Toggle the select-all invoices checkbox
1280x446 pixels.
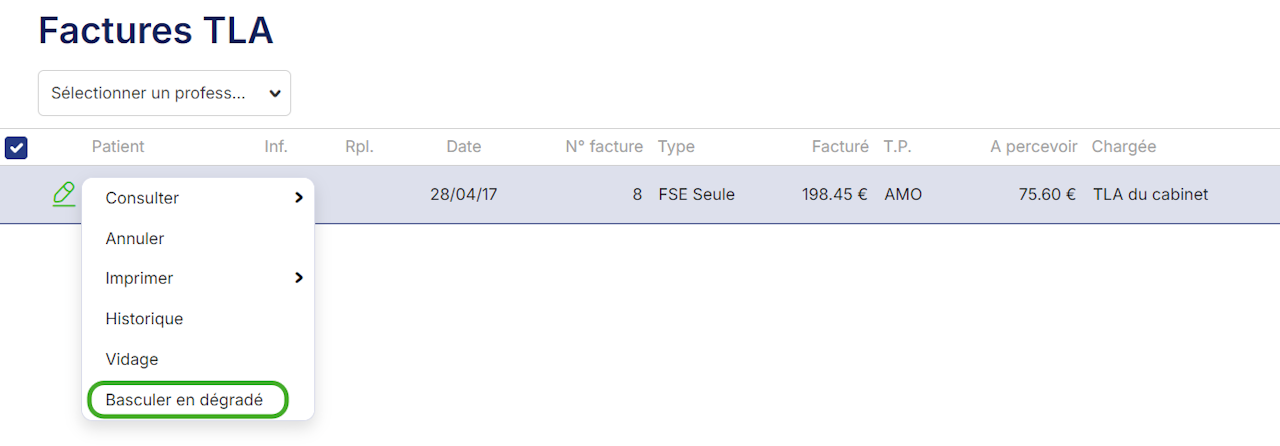pyautogui.click(x=16, y=148)
